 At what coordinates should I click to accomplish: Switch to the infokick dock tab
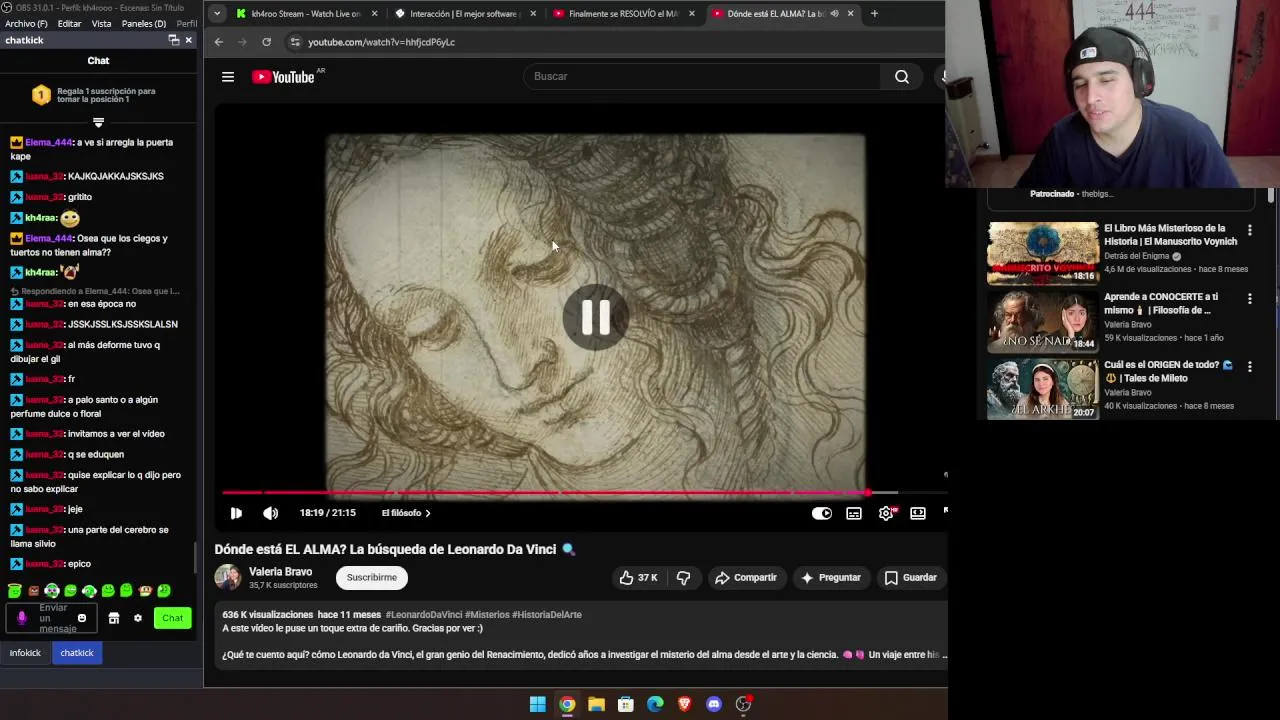coord(25,653)
